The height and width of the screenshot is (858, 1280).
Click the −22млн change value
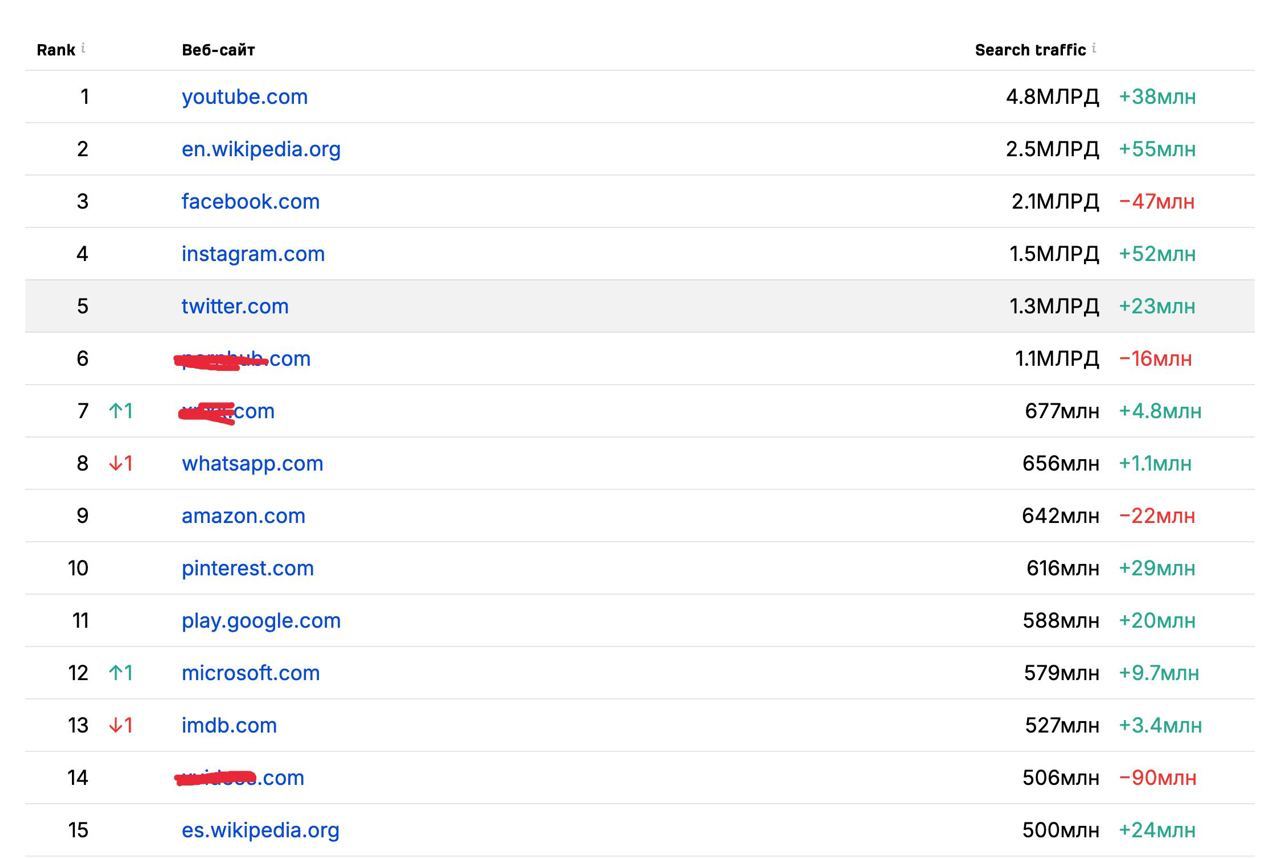pyautogui.click(x=1157, y=516)
